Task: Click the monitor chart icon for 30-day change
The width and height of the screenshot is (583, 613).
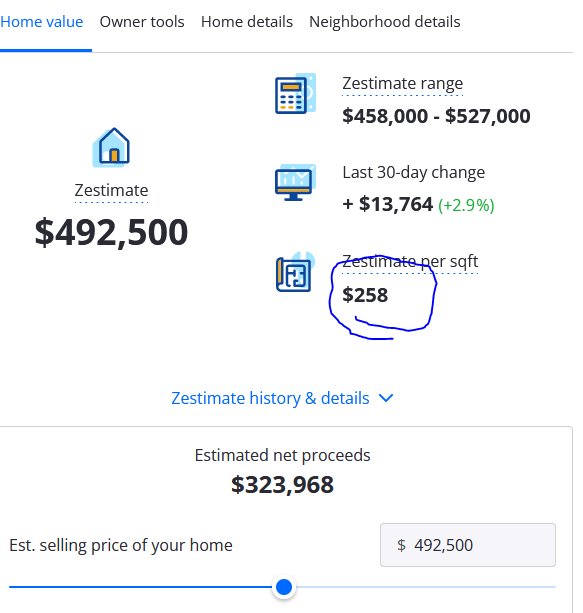Action: tap(295, 182)
